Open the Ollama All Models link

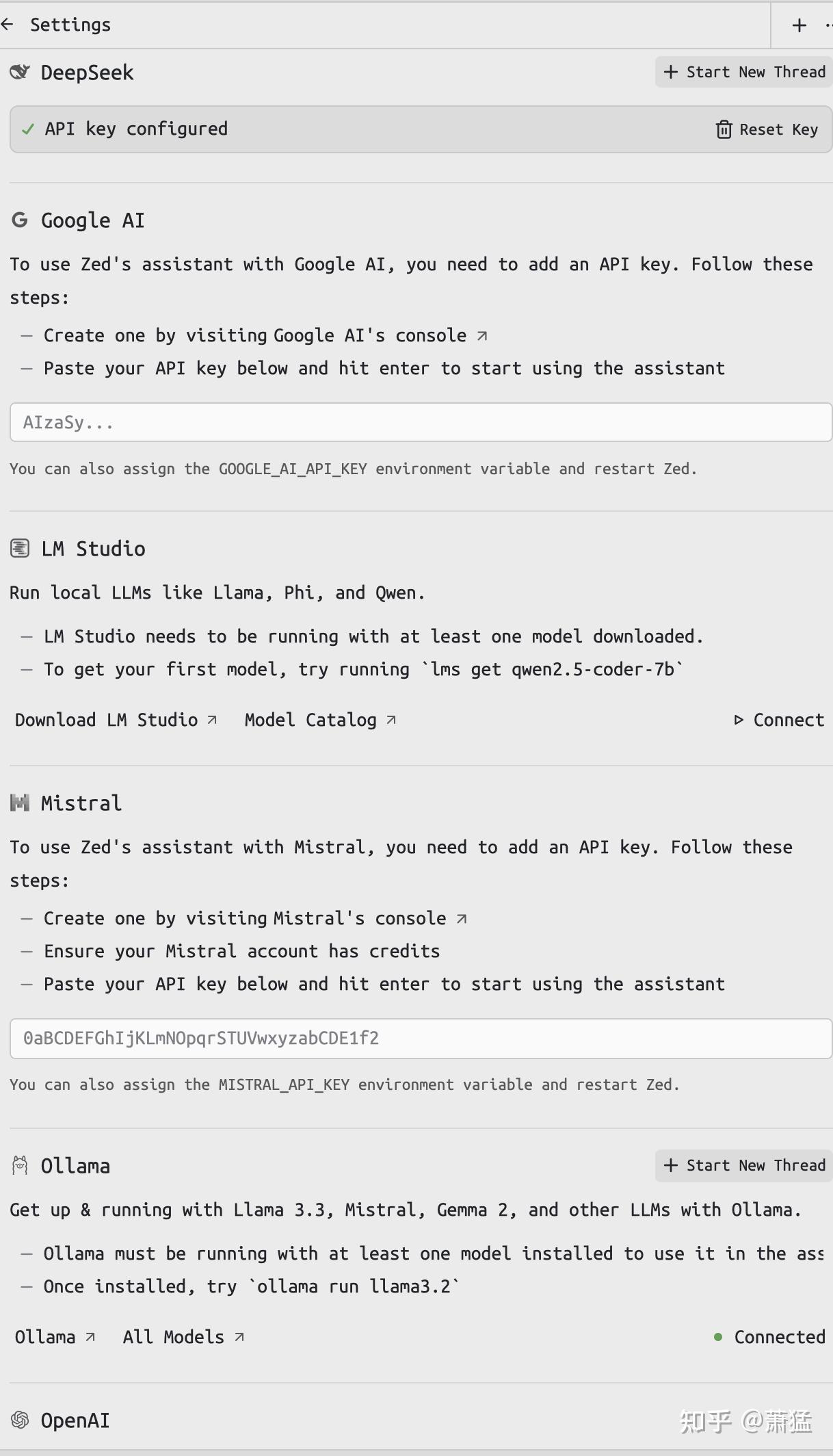183,1337
